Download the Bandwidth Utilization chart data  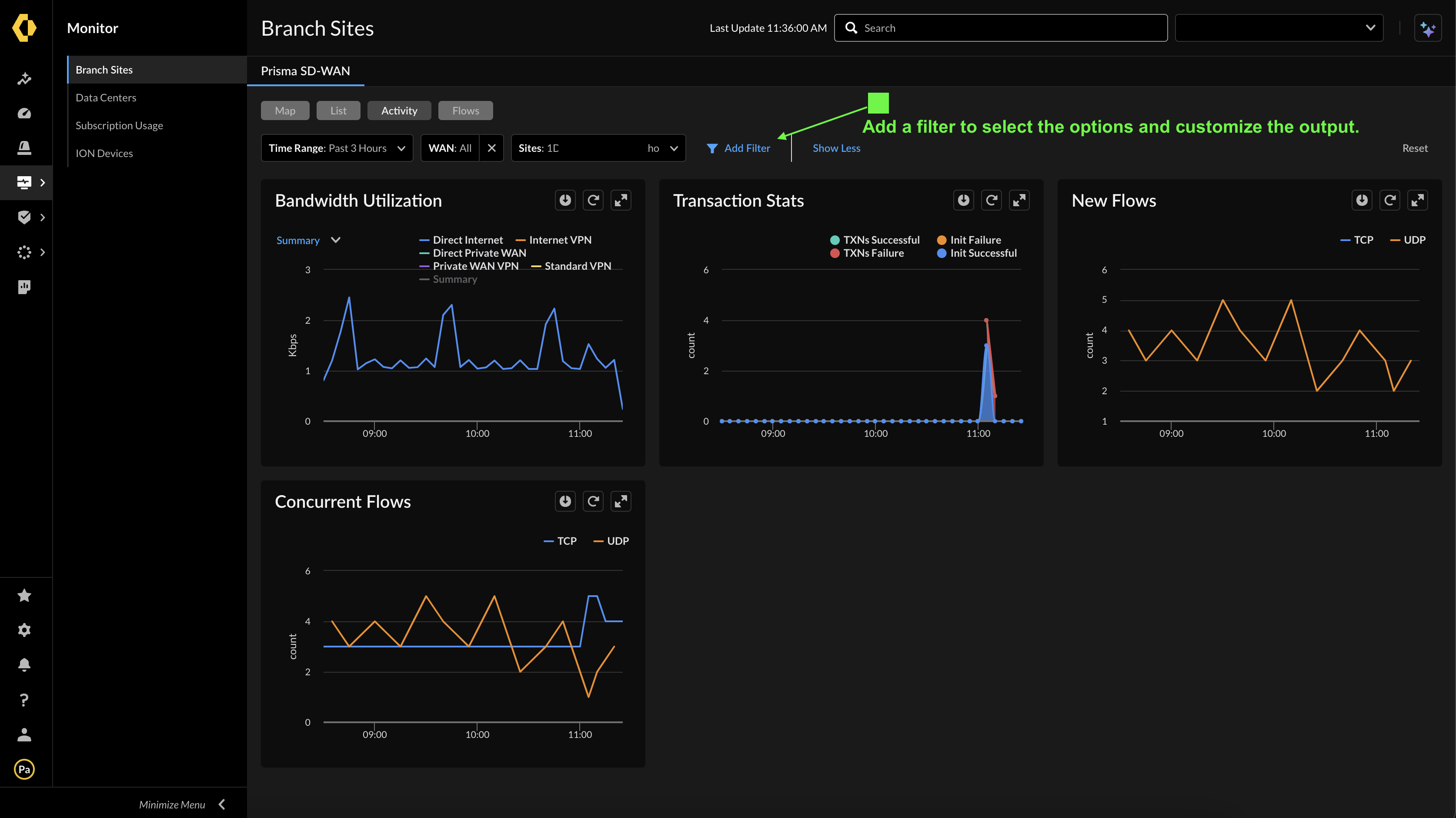pos(564,200)
